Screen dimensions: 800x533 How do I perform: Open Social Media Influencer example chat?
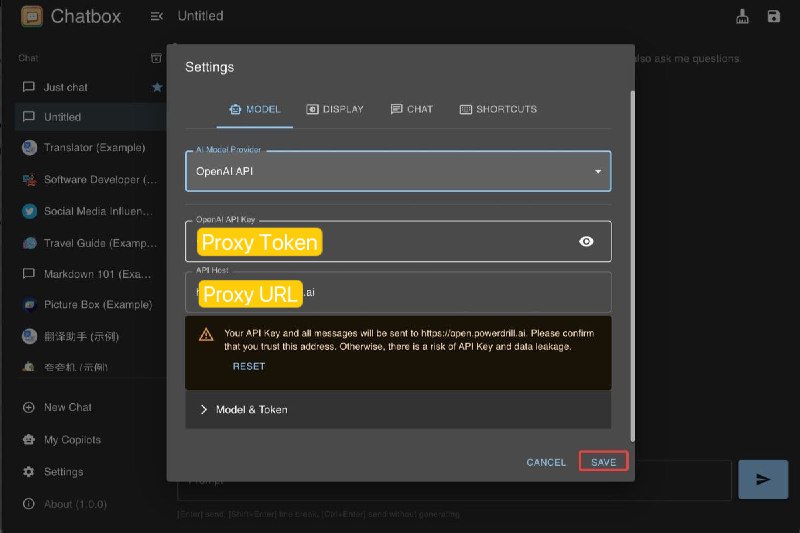(x=91, y=211)
